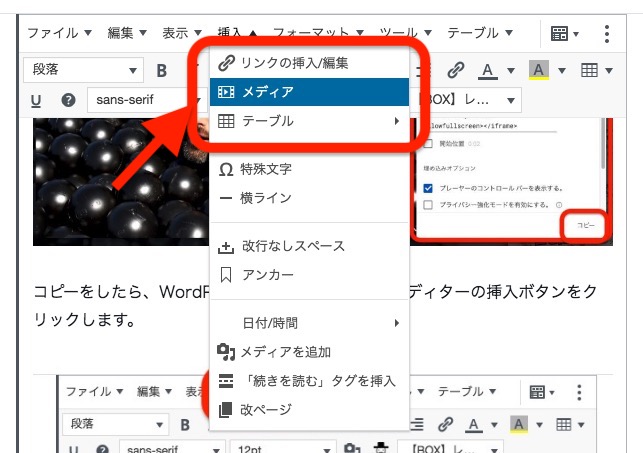Screen dimensions: 643x453
Task: Open the ファイル menu
Action: coord(58,33)
